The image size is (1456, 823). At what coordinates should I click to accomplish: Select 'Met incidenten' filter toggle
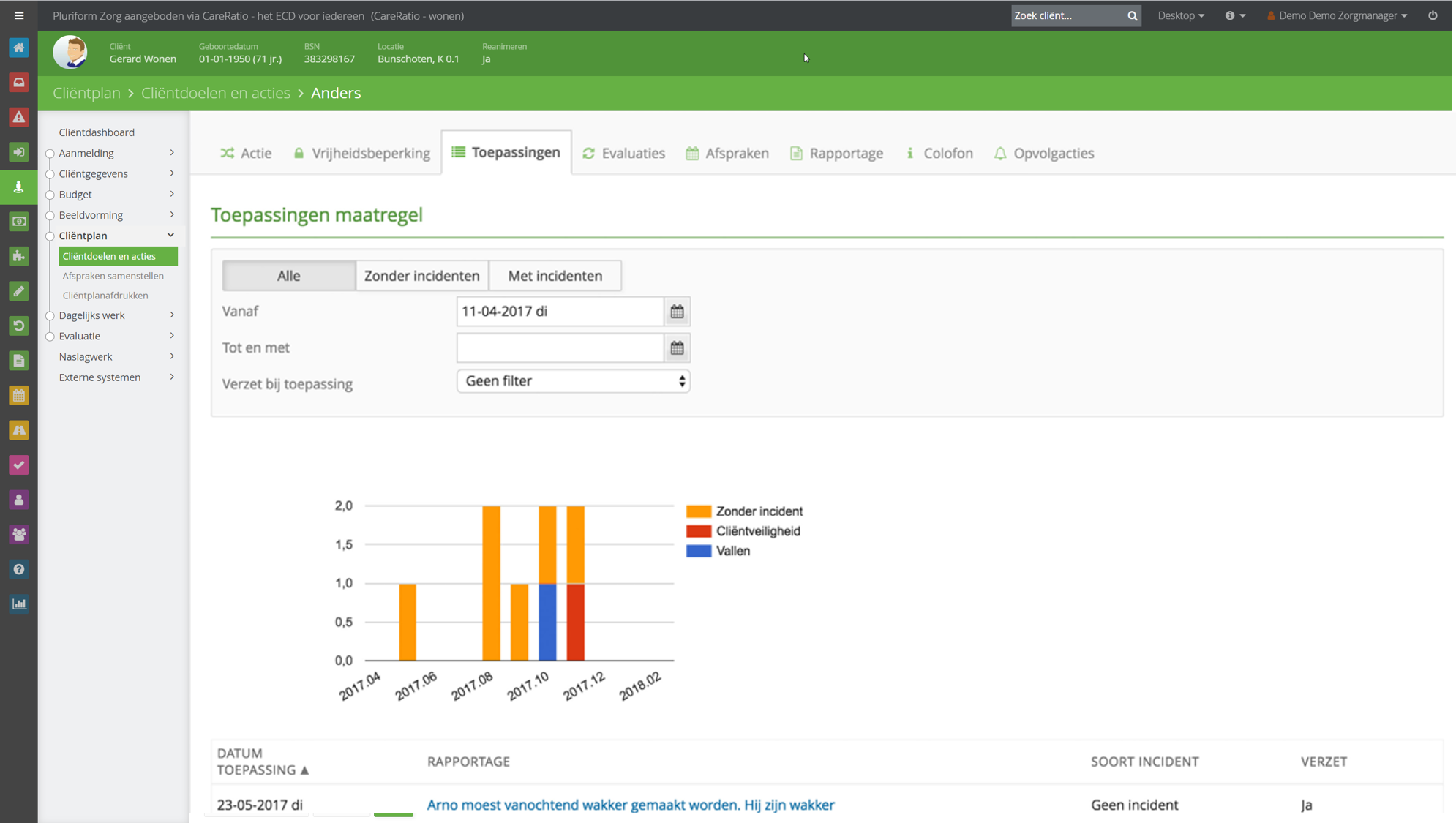coord(555,276)
